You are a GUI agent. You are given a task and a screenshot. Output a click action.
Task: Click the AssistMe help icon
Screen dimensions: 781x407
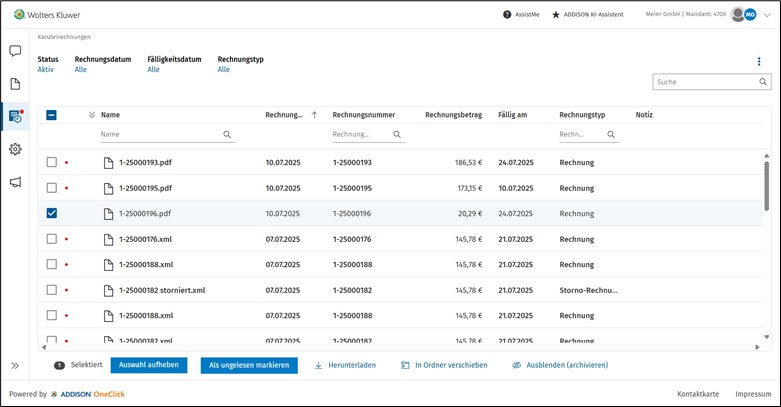507,14
